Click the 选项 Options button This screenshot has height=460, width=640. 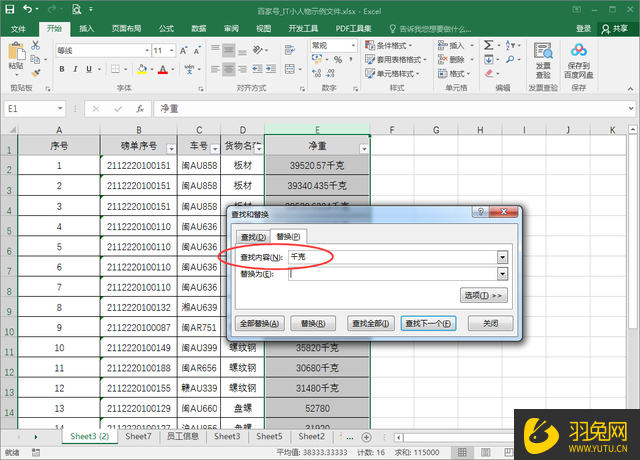pyautogui.click(x=484, y=295)
